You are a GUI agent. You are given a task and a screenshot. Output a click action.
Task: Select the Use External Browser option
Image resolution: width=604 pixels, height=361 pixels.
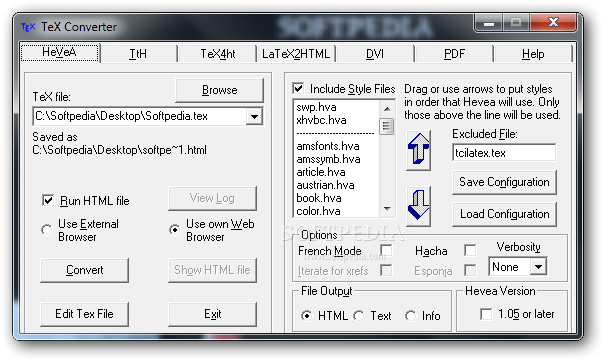pyautogui.click(x=47, y=230)
